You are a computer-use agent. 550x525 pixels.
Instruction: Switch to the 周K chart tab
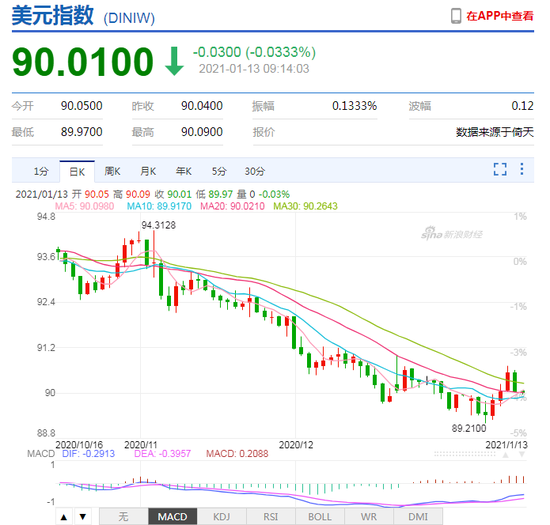112,171
